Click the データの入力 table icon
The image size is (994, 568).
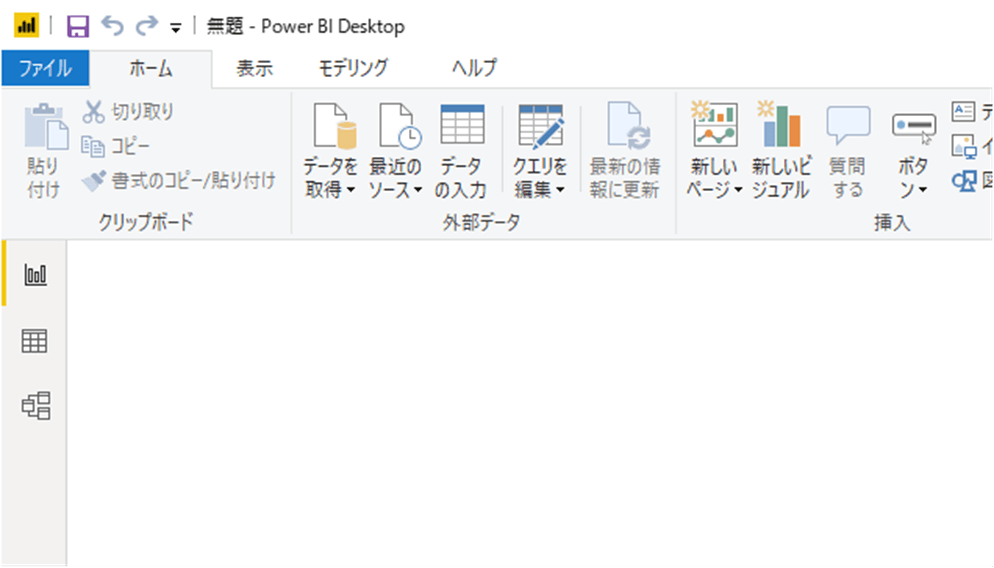463,125
